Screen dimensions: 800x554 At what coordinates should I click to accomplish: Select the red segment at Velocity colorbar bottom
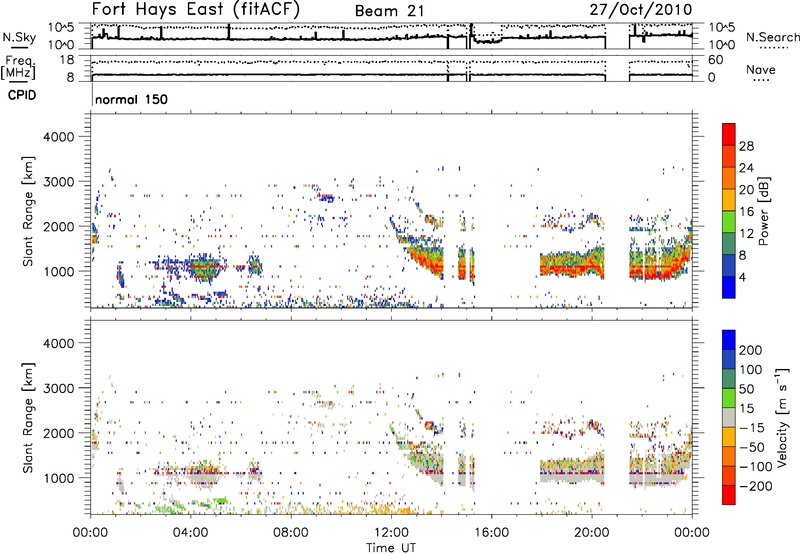point(729,495)
